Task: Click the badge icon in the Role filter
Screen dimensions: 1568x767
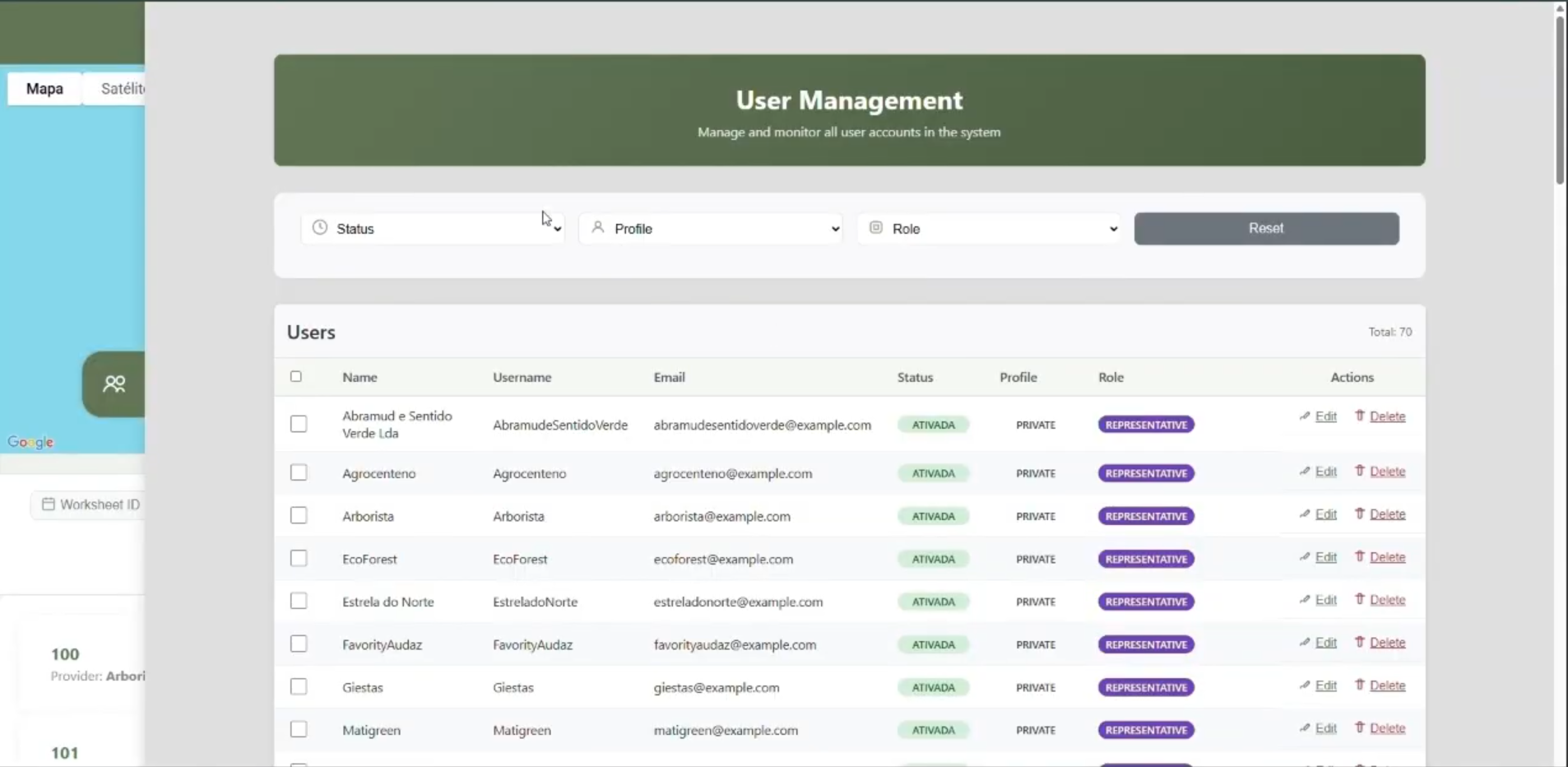Action: (875, 228)
